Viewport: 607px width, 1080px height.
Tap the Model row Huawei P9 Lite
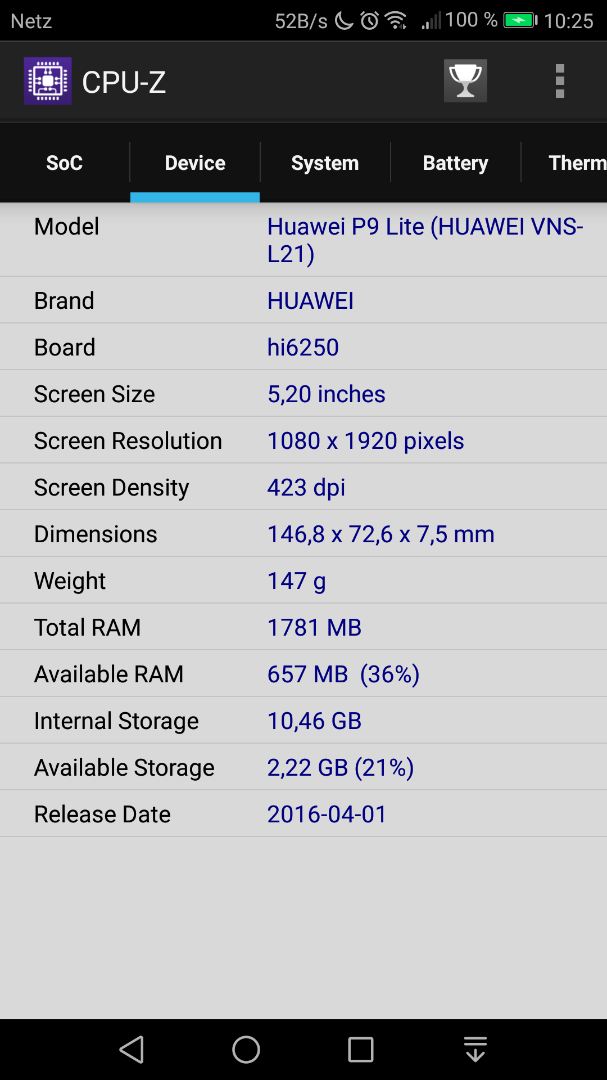tap(303, 240)
